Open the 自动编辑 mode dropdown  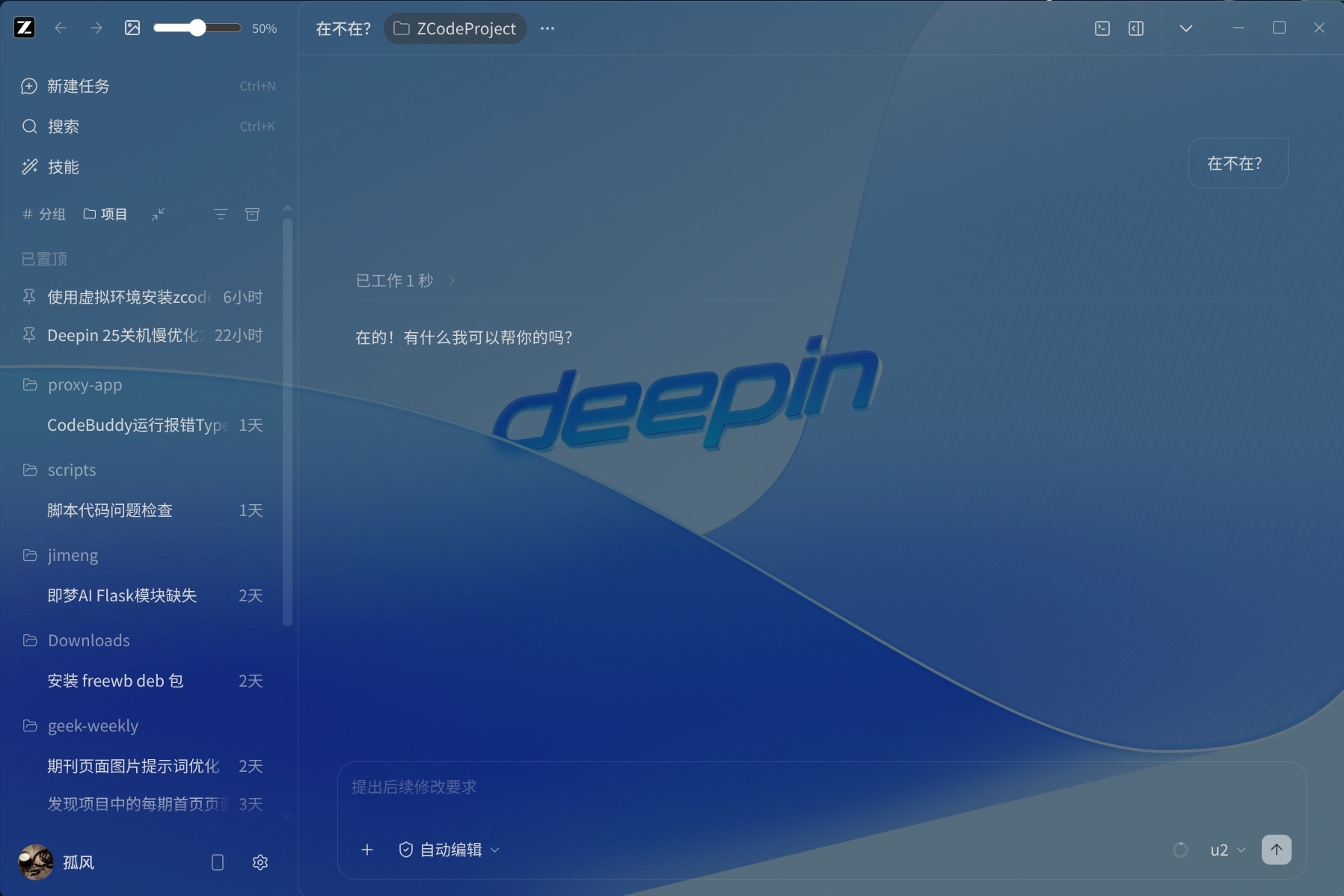(449, 850)
